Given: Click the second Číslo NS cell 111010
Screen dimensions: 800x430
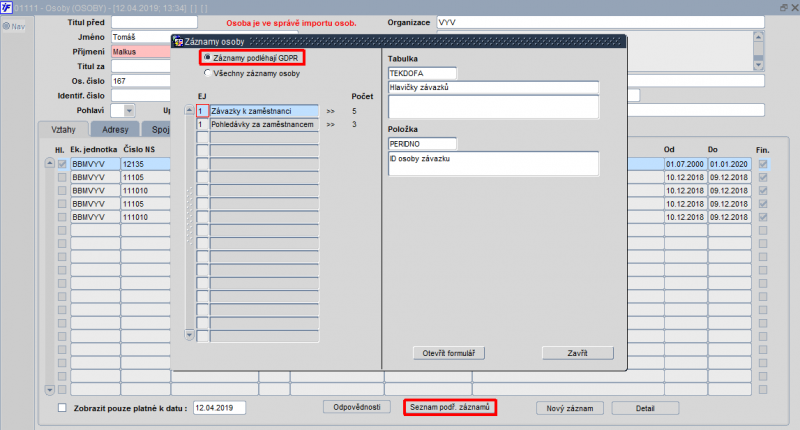Looking at the screenshot, I should coord(145,217).
